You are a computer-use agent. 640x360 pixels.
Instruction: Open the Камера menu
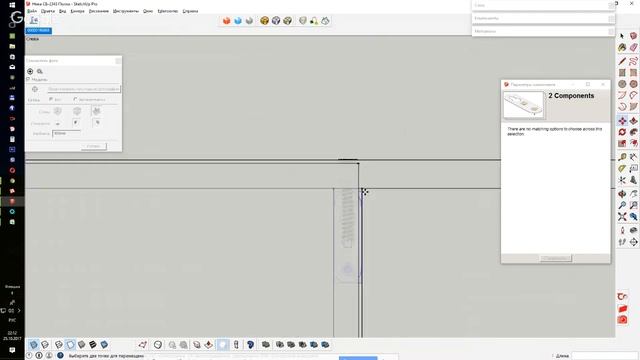point(77,11)
